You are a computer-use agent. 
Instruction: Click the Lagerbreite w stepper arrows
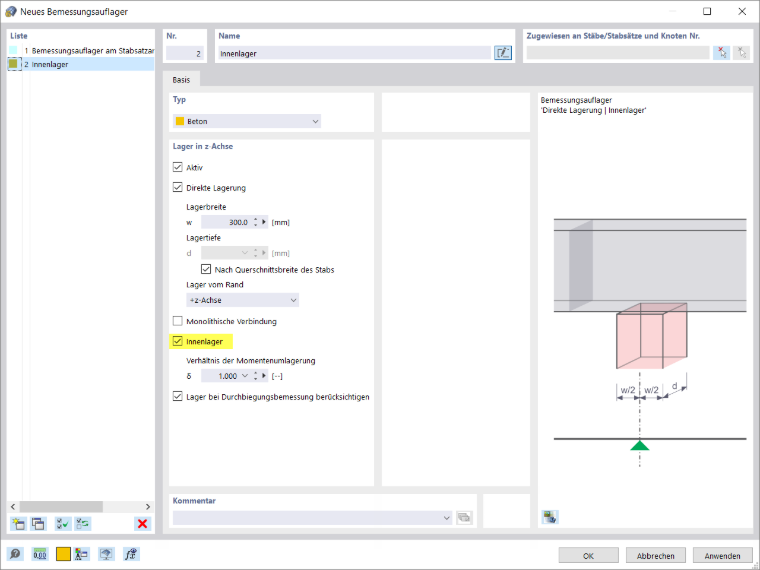pos(255,222)
